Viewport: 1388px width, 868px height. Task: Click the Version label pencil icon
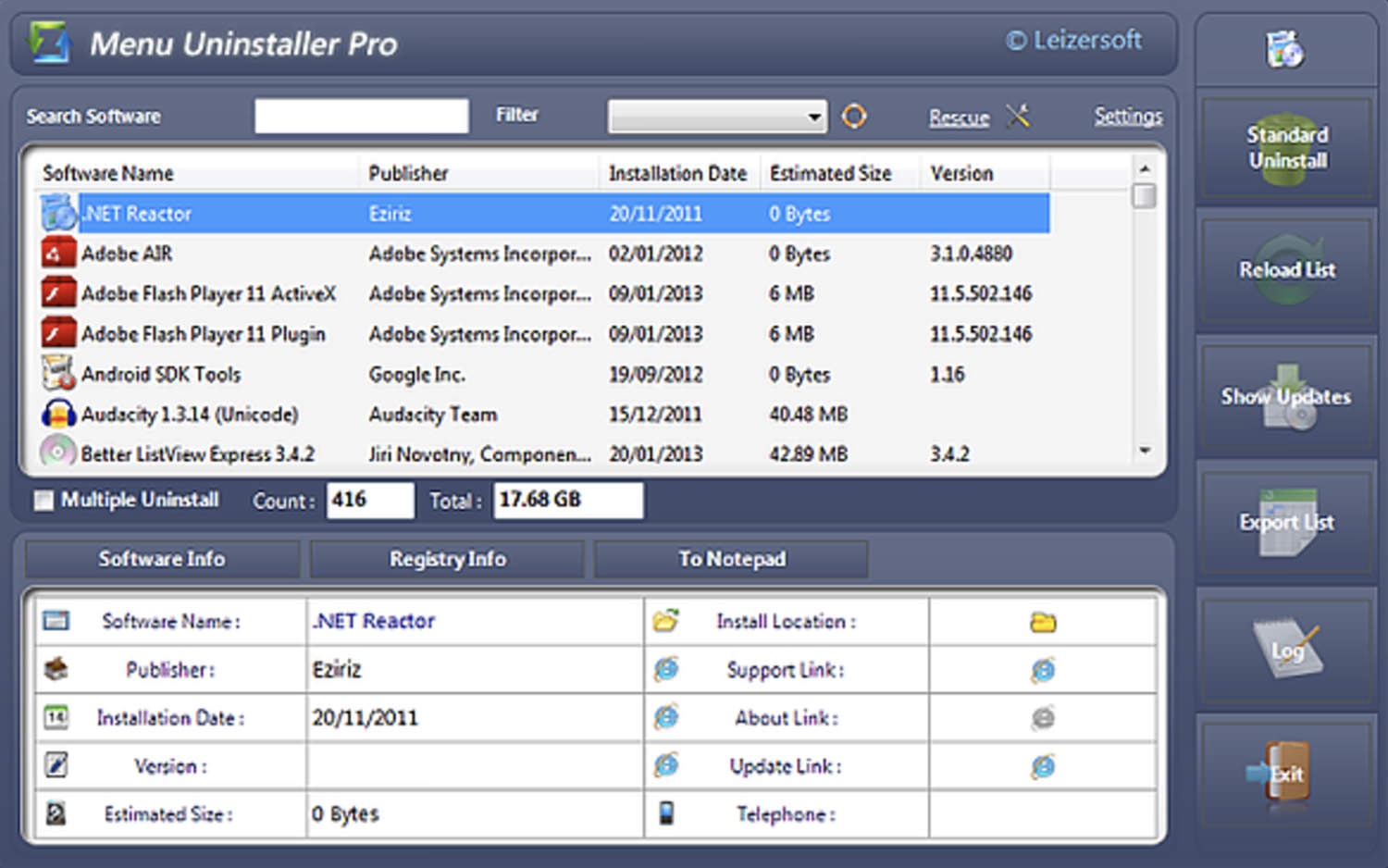[56, 765]
